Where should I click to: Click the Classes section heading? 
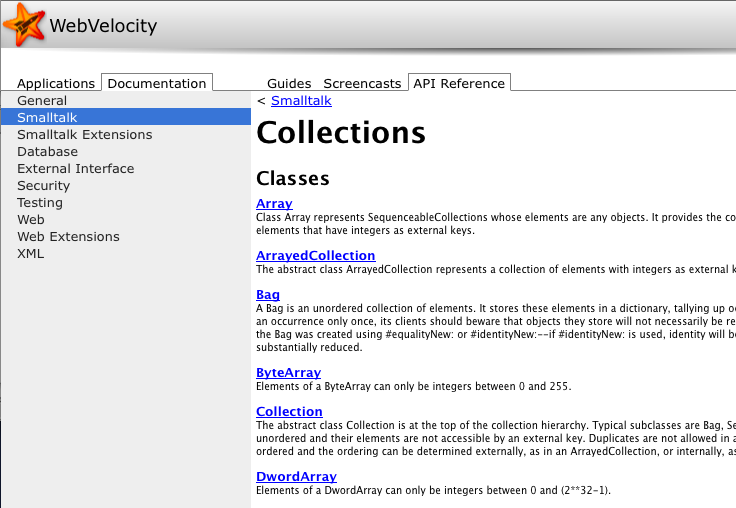point(293,178)
